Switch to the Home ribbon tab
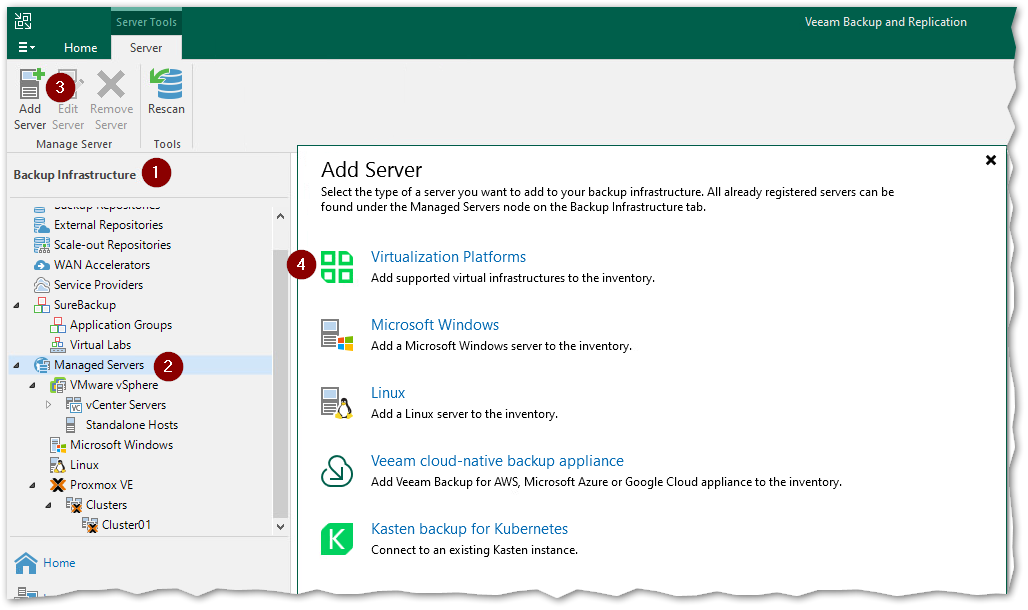 [81, 47]
